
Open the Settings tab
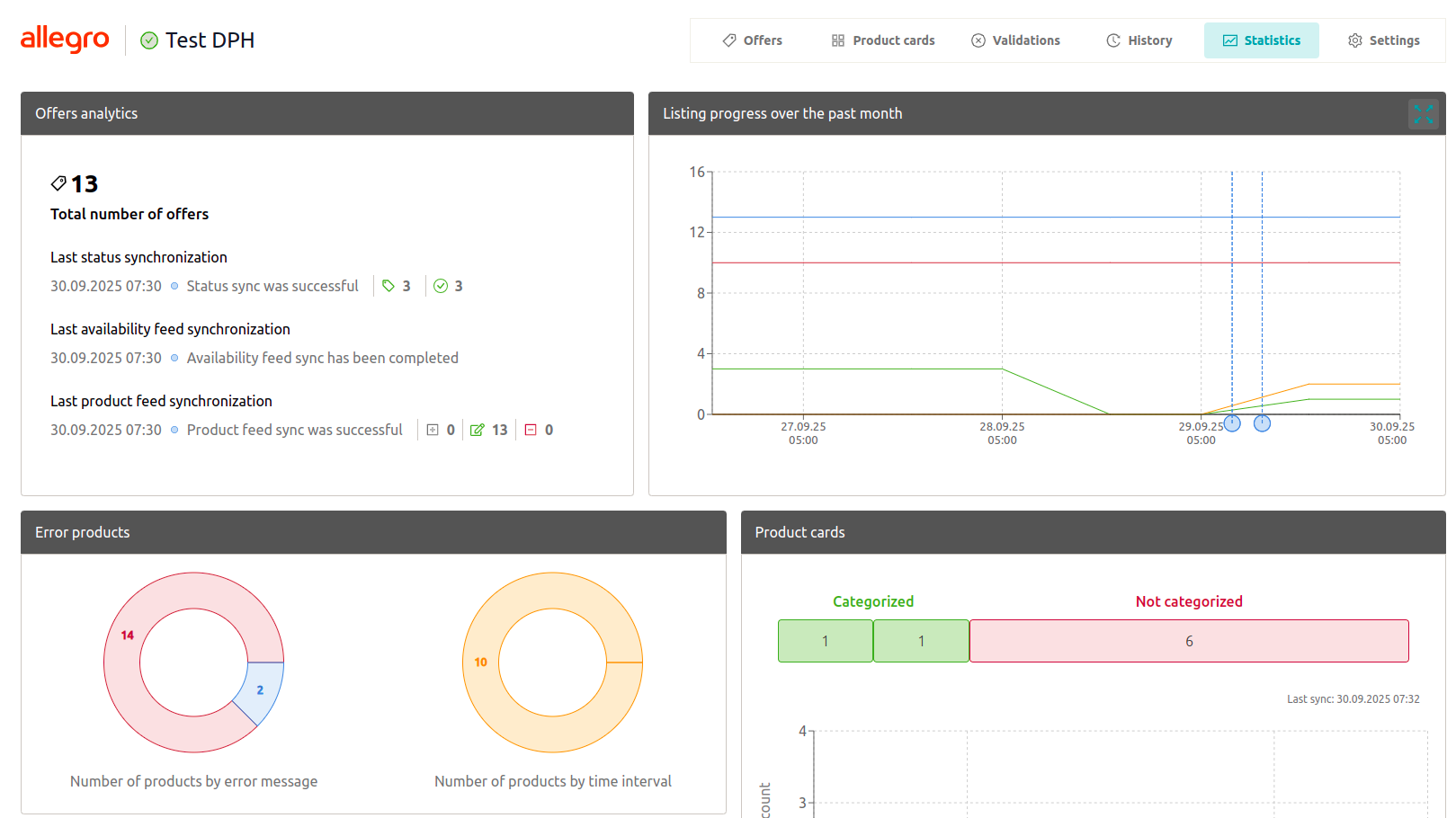coord(1383,40)
